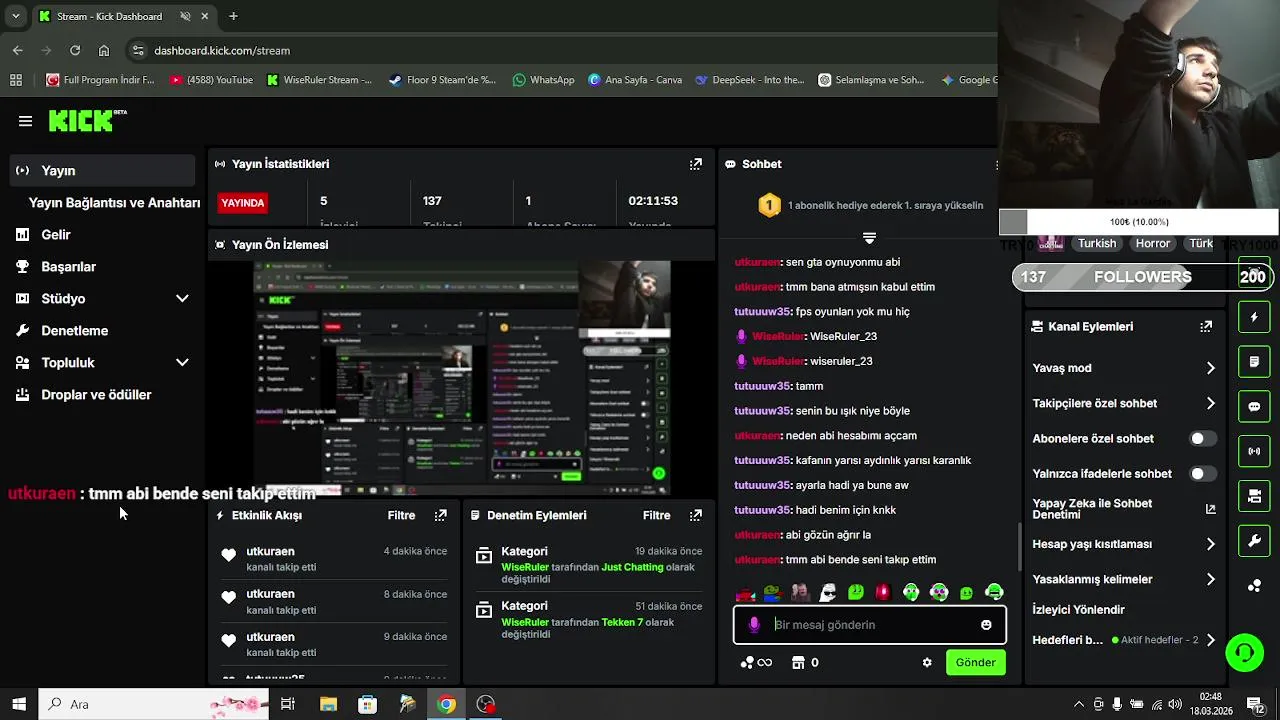The height and width of the screenshot is (720, 1280).
Task: Toggle Abonelere özel sohbet switch
Action: tap(1203, 438)
